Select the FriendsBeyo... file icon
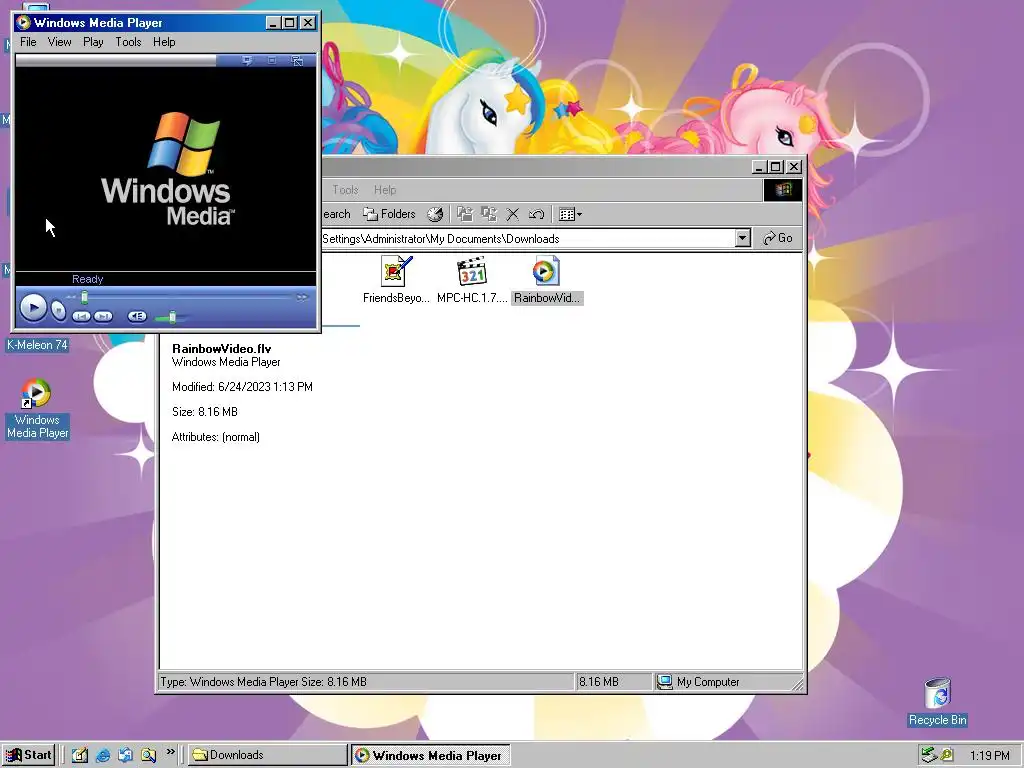The height and width of the screenshot is (768, 1024). 396,280
